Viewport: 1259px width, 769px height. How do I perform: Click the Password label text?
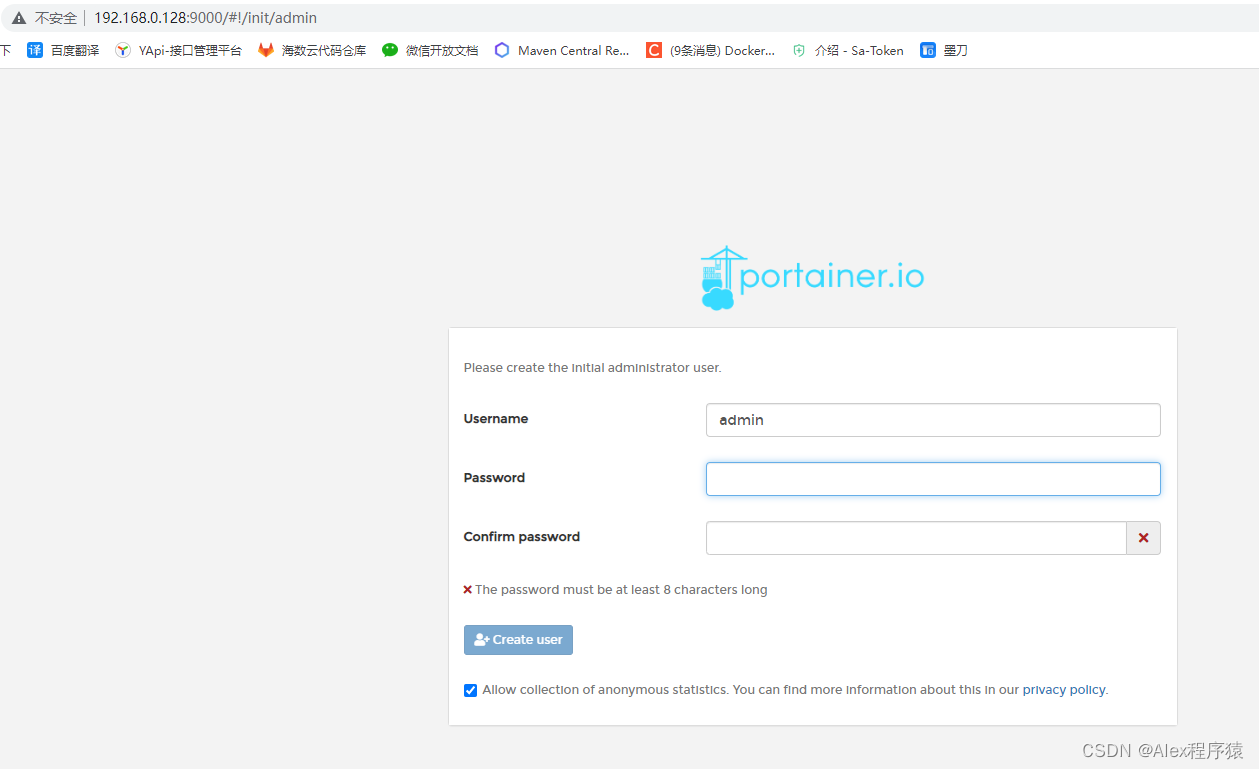[x=494, y=478]
